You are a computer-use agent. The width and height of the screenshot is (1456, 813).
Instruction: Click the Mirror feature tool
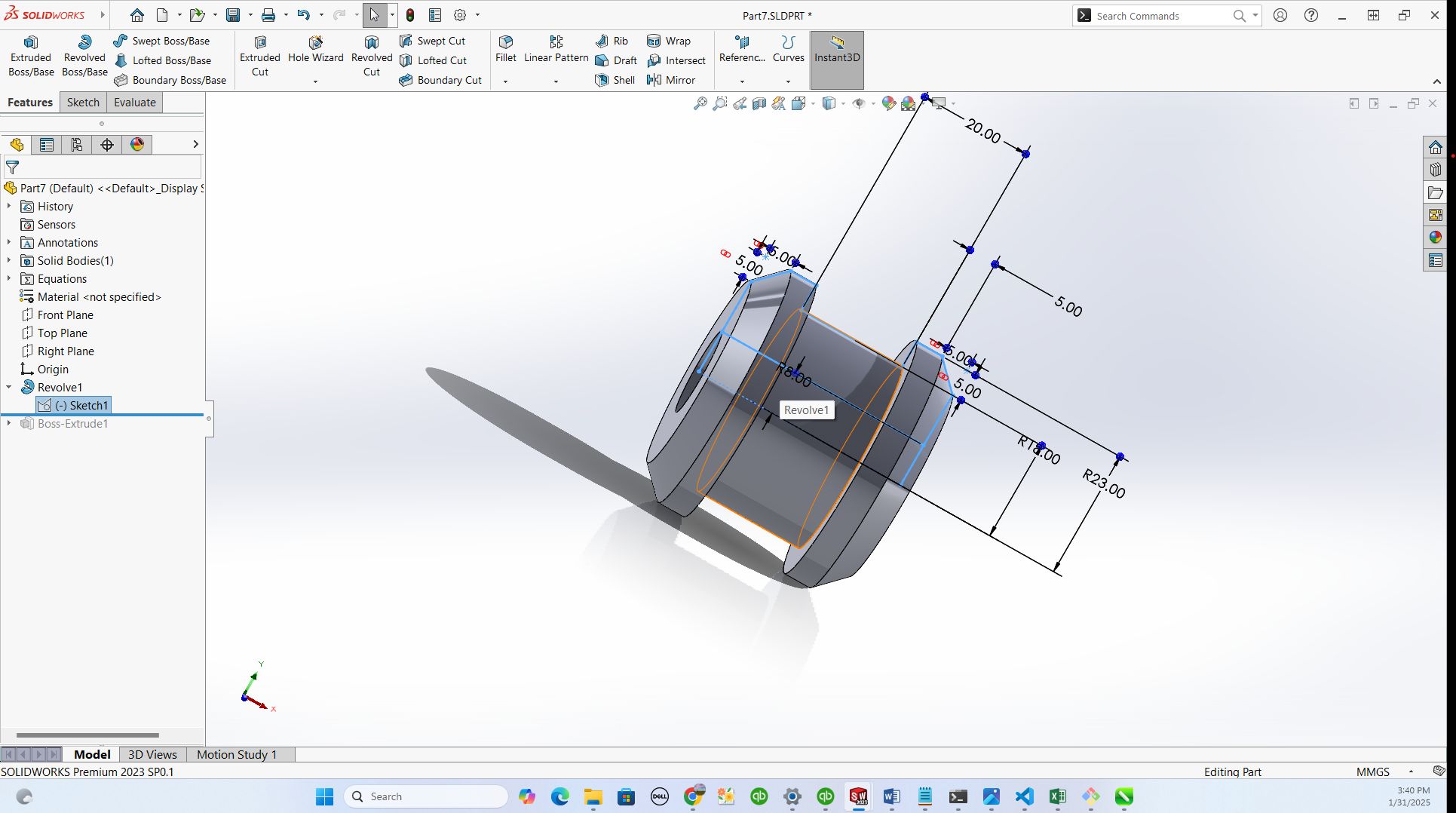click(671, 80)
